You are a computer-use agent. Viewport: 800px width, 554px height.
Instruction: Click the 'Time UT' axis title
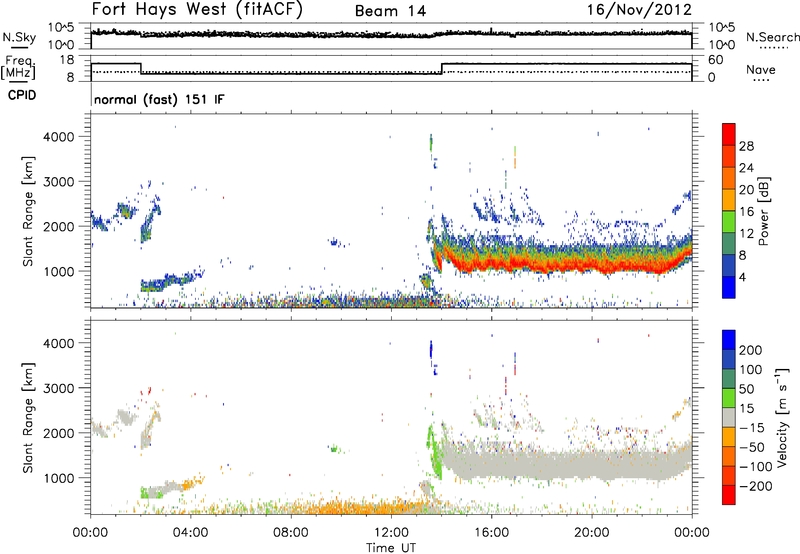(391, 548)
